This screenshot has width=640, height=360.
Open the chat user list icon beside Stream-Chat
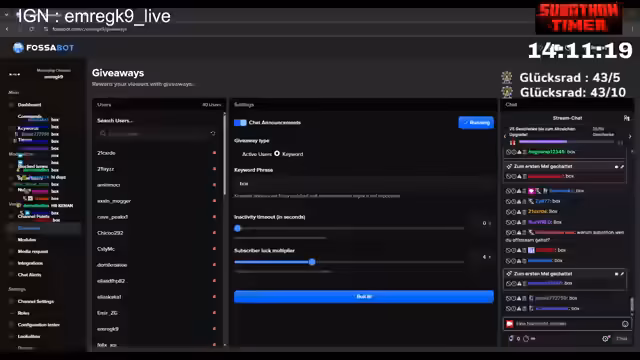(x=627, y=118)
